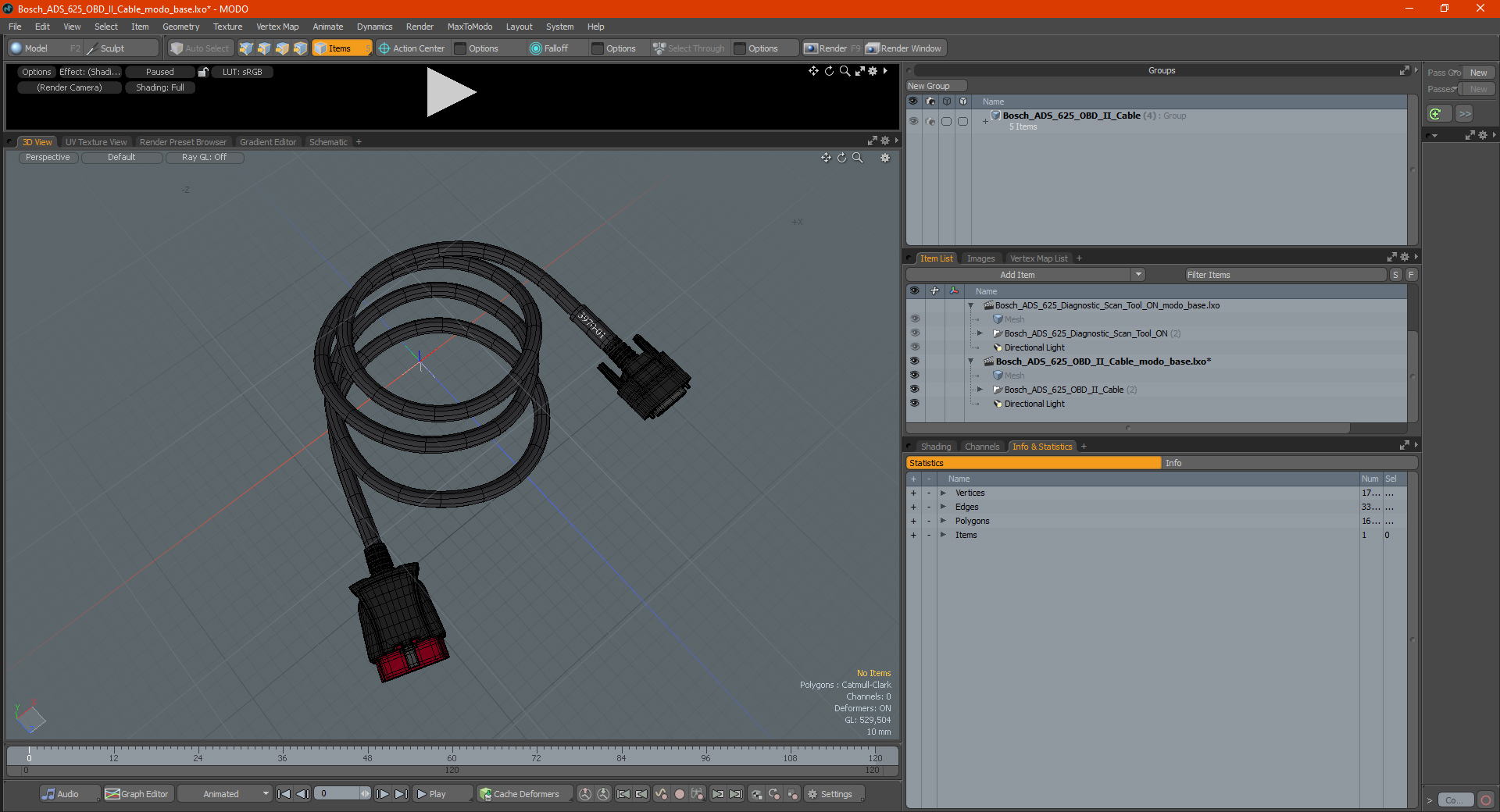
Task: Open Action Center options
Action: coord(412,48)
